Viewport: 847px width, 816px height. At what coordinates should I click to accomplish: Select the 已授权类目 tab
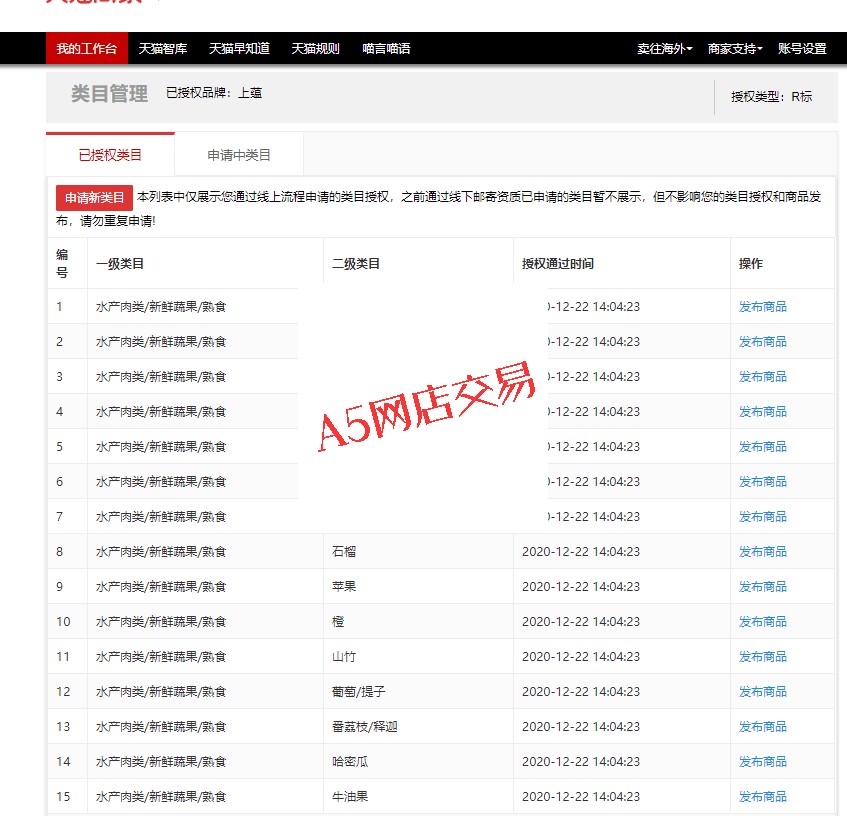(110, 155)
